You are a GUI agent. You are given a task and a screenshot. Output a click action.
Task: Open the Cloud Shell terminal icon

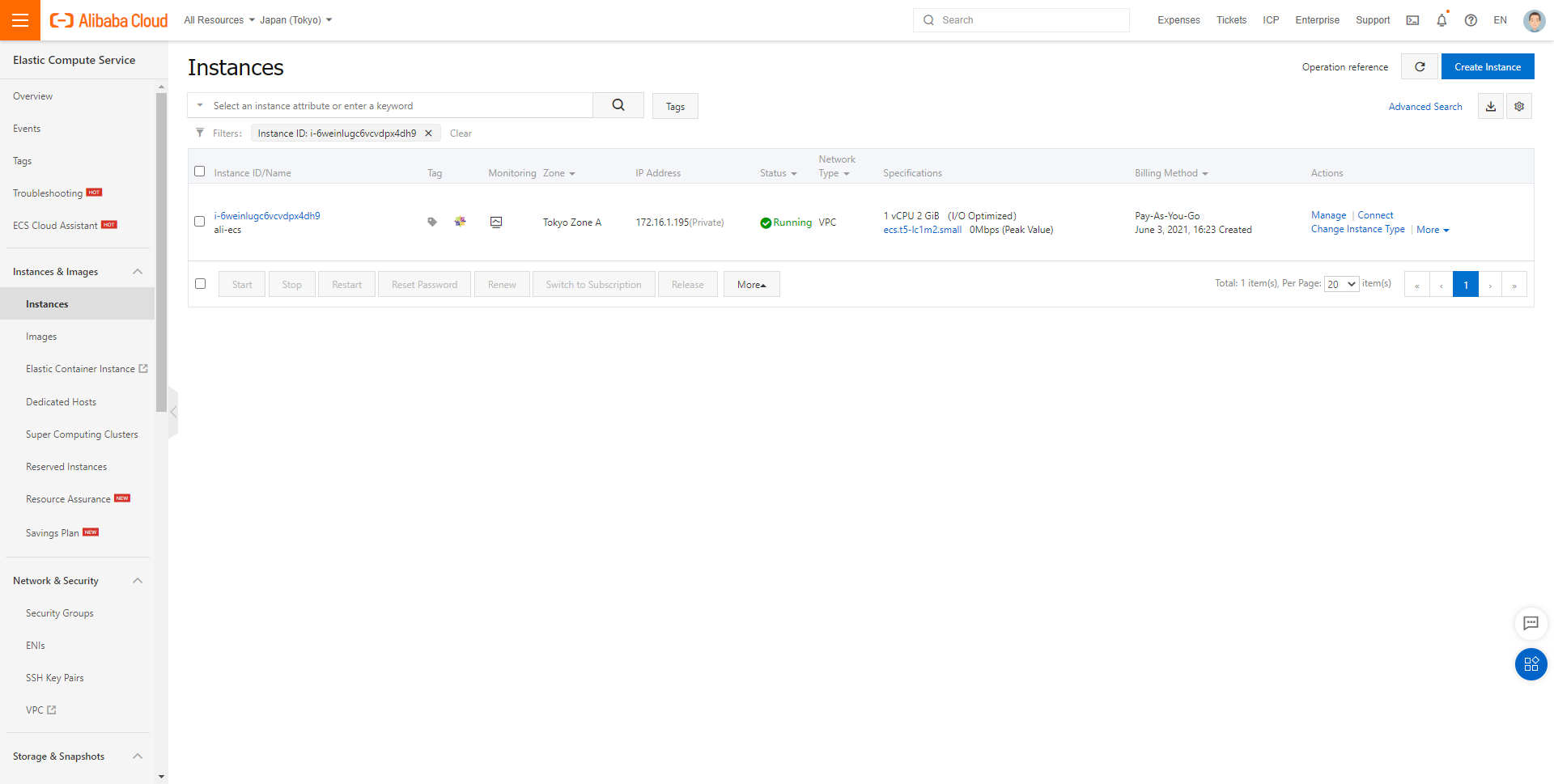pyautogui.click(x=1412, y=20)
